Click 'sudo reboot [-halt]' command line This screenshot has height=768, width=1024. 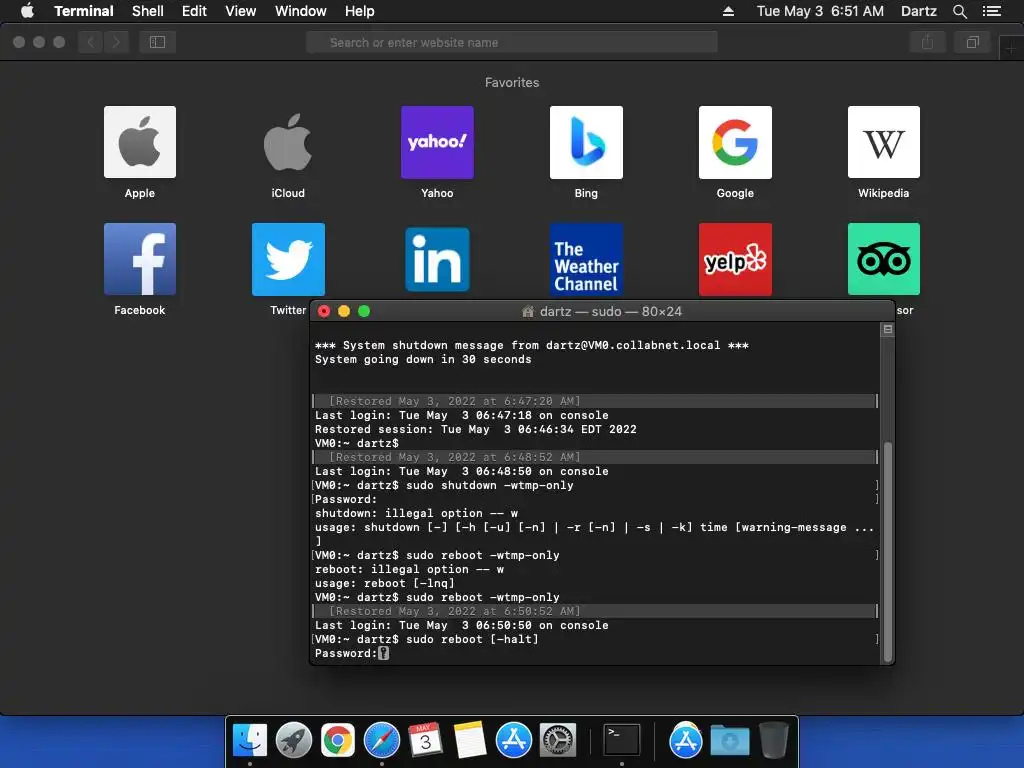click(427, 639)
